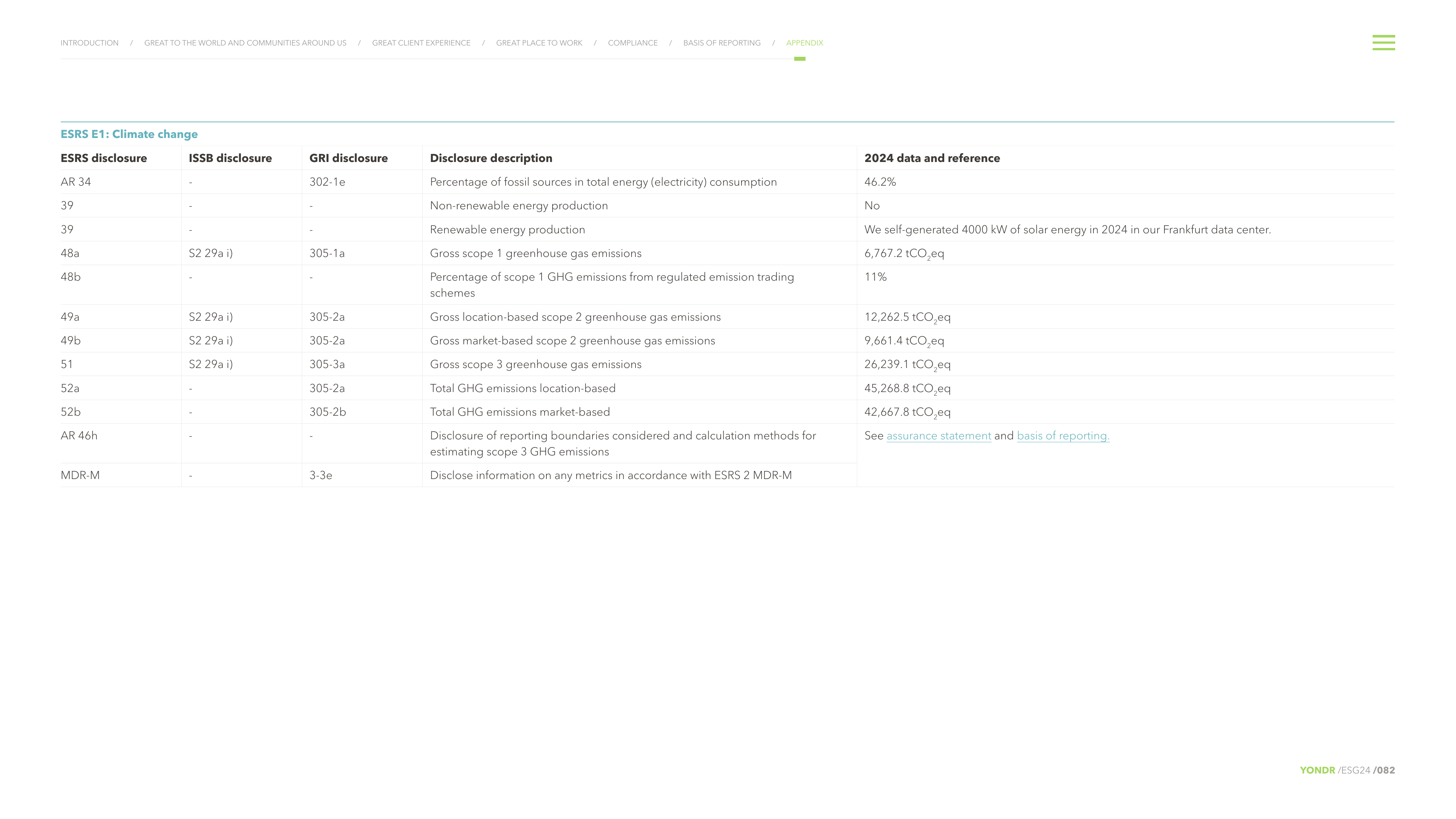Select the GRI disclosure column header
The height and width of the screenshot is (819, 1456).
coord(348,158)
